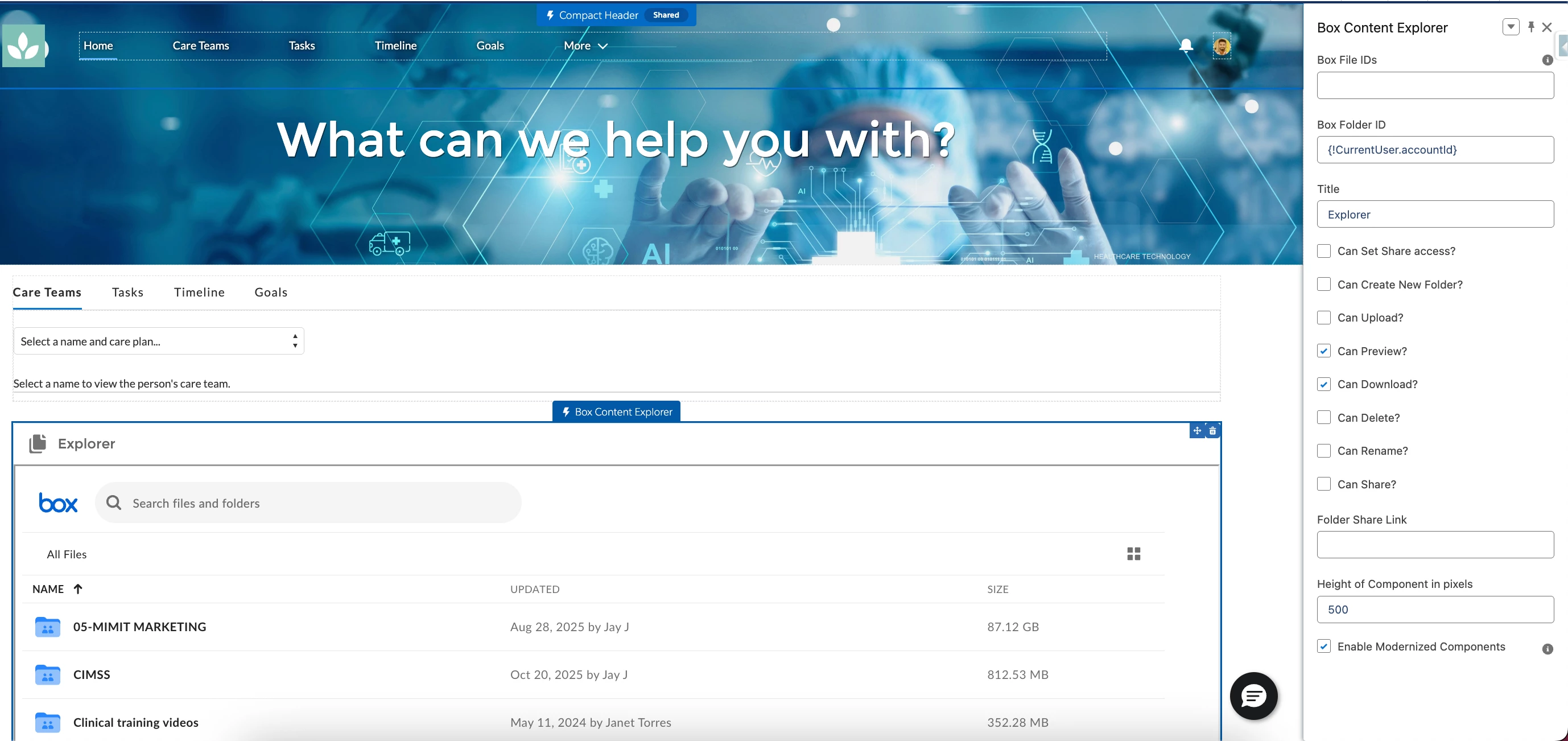Image resolution: width=1568 pixels, height=741 pixels.
Task: Expand the More navigation menu
Action: pos(585,46)
